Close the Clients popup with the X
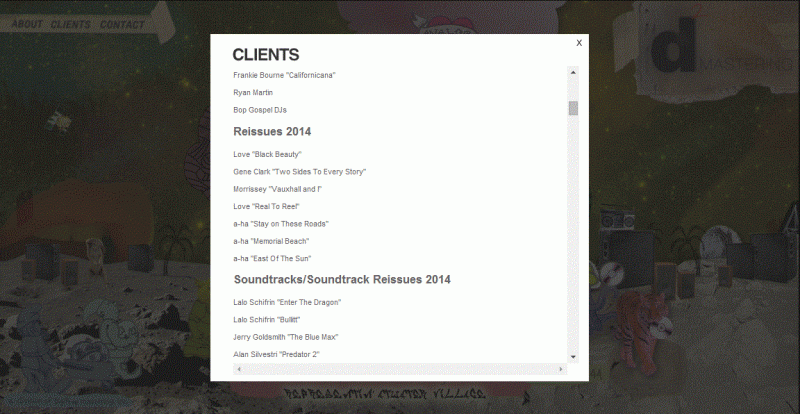 coord(579,43)
